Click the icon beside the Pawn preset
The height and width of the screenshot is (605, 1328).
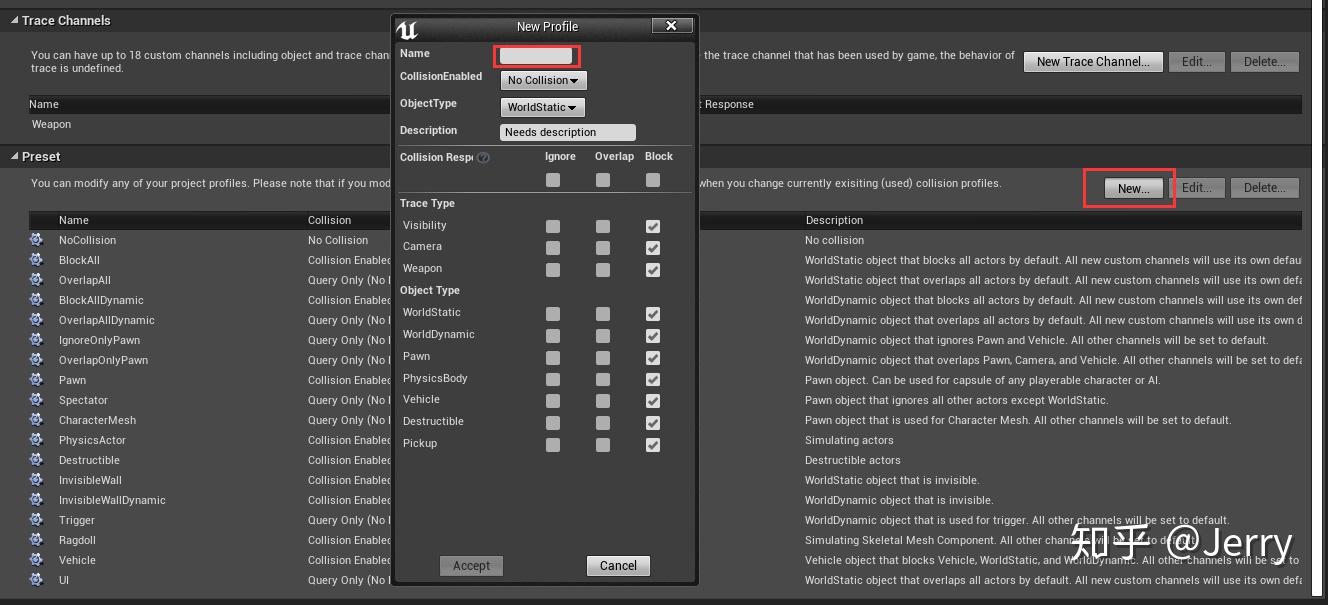pyautogui.click(x=36, y=380)
